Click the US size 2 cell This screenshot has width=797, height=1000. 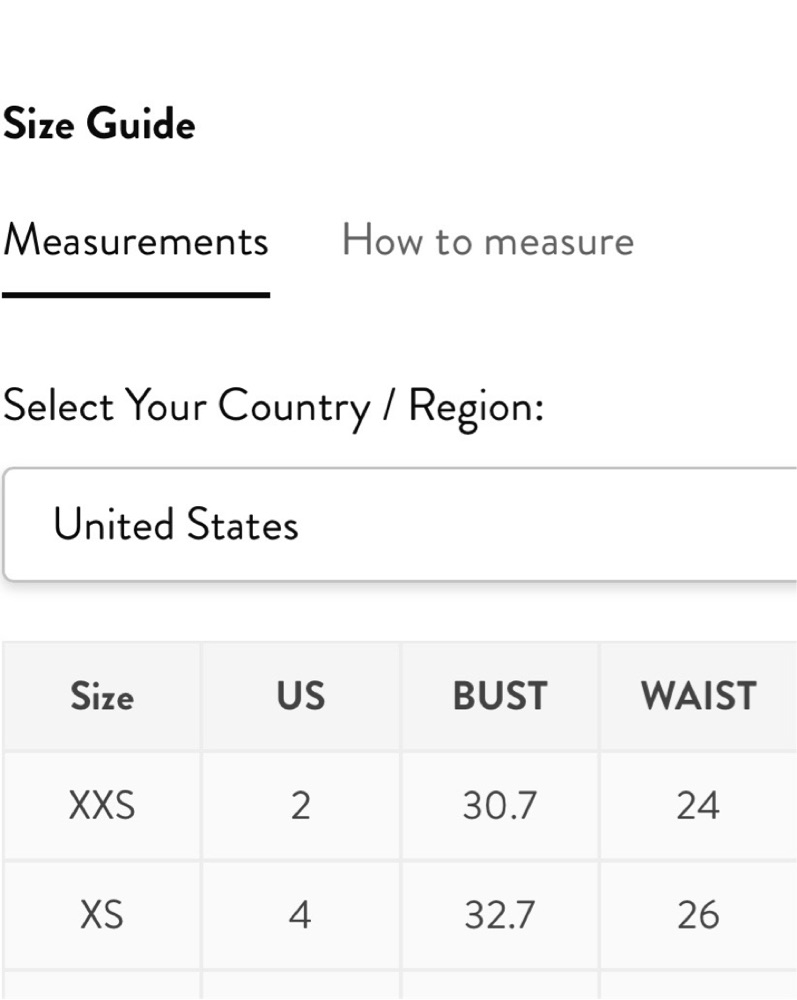301,806
